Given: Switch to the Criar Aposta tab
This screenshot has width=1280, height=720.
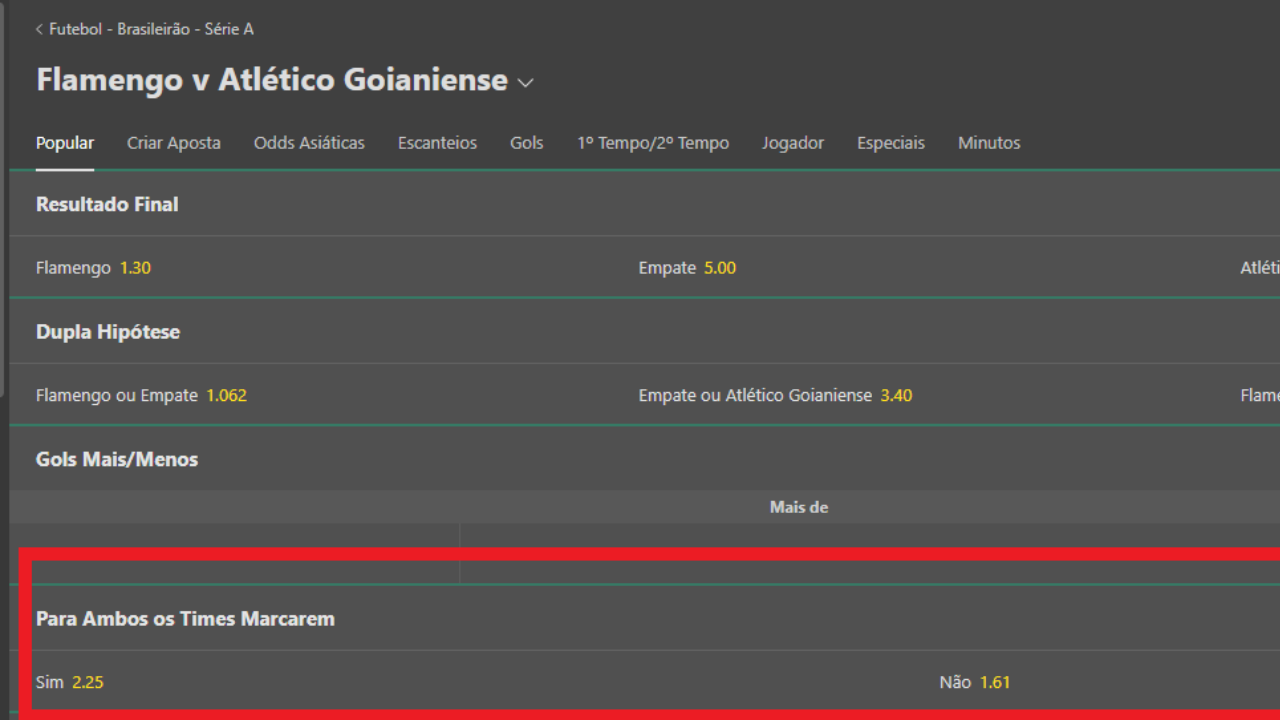Looking at the screenshot, I should (x=174, y=143).
